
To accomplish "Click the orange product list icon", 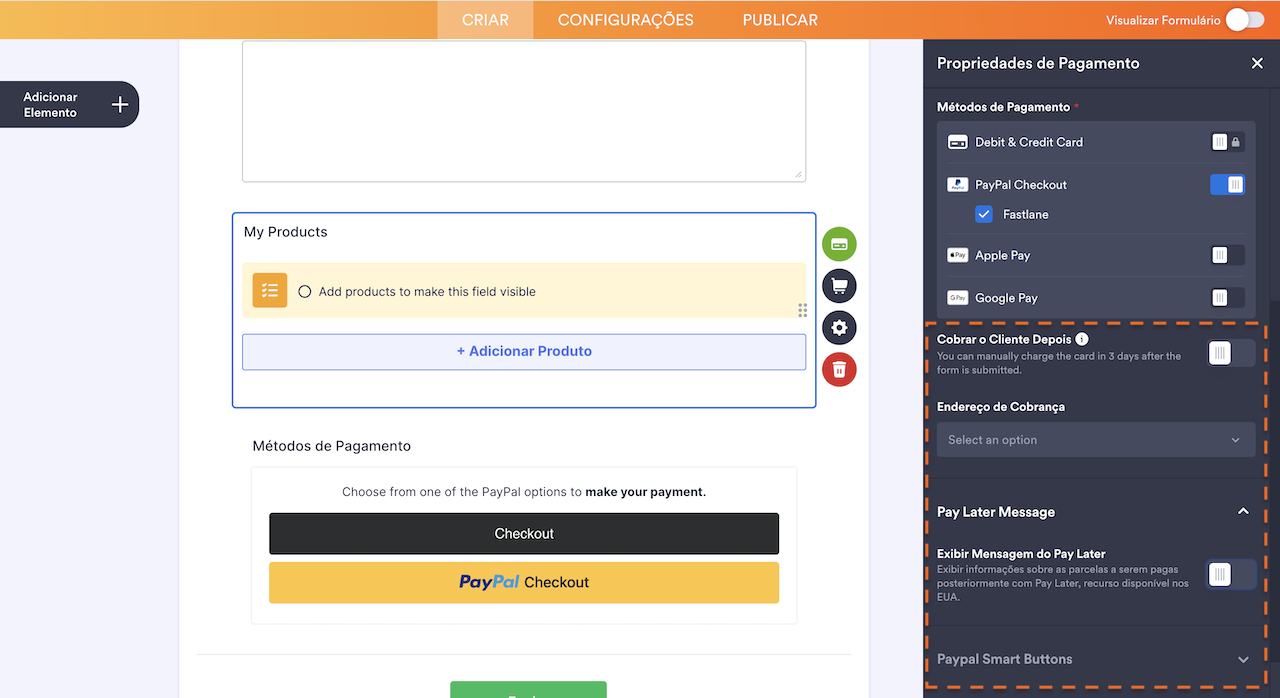I will 270,291.
